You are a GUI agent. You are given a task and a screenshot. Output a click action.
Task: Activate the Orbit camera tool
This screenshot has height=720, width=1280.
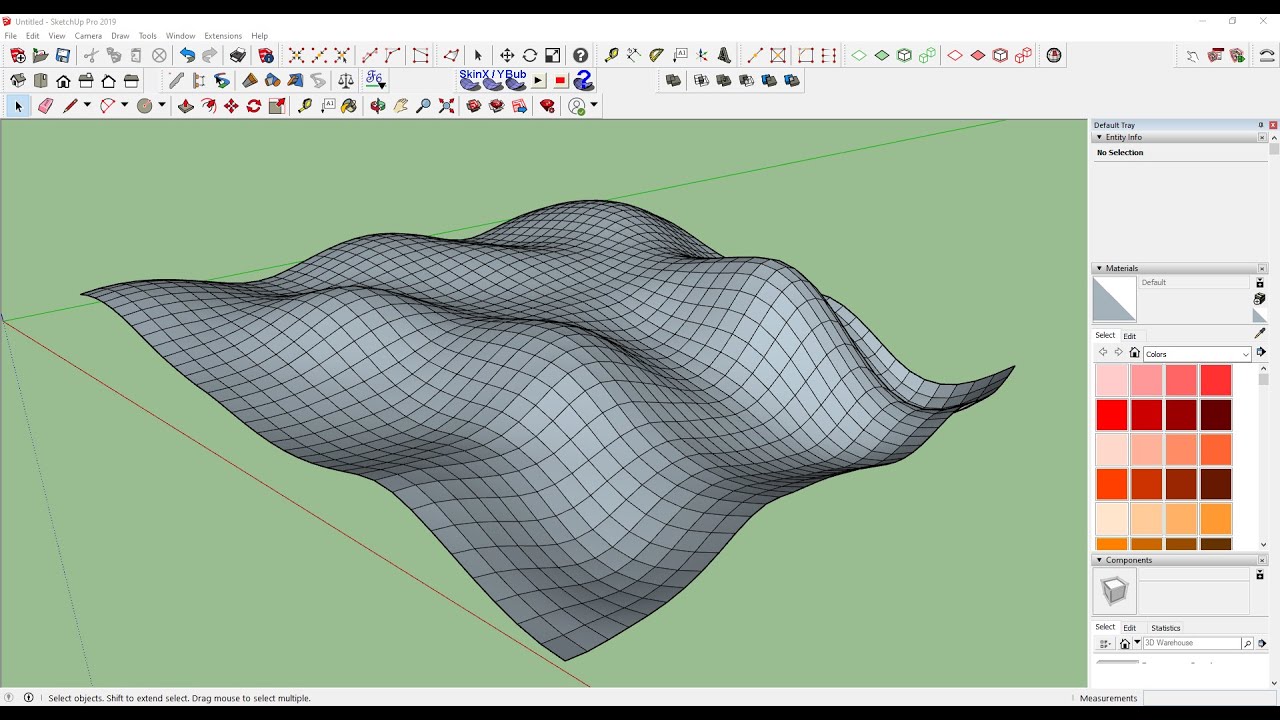[377, 106]
